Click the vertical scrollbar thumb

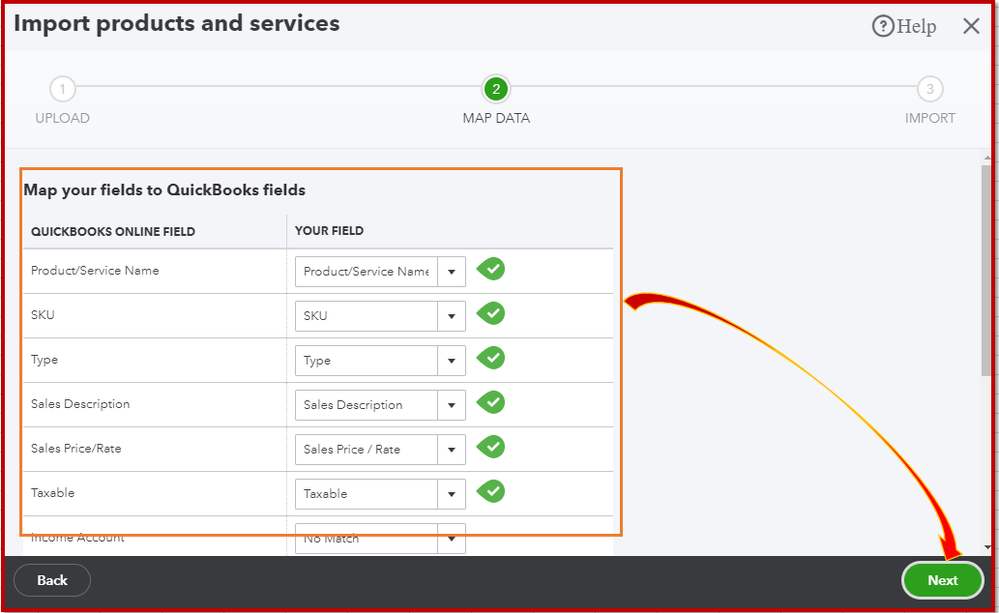[x=986, y=270]
